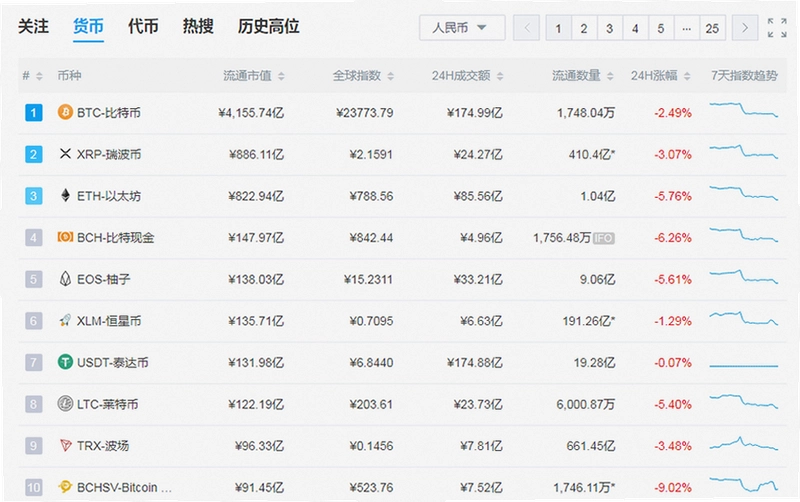Viewport: 800px width, 502px height.
Task: Go to the next page arrow
Action: (744, 28)
